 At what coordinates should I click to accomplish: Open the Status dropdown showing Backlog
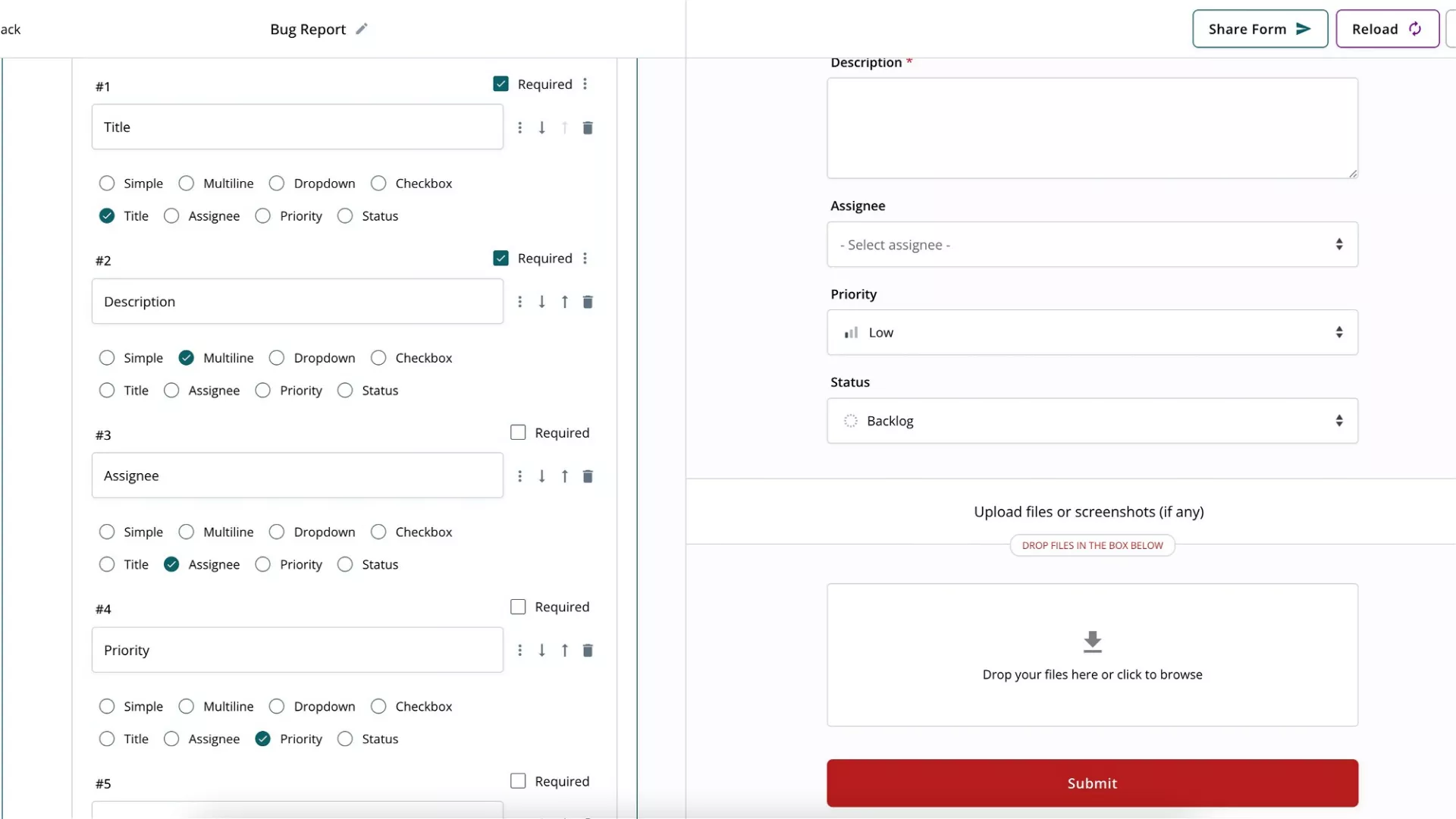[x=1092, y=421]
